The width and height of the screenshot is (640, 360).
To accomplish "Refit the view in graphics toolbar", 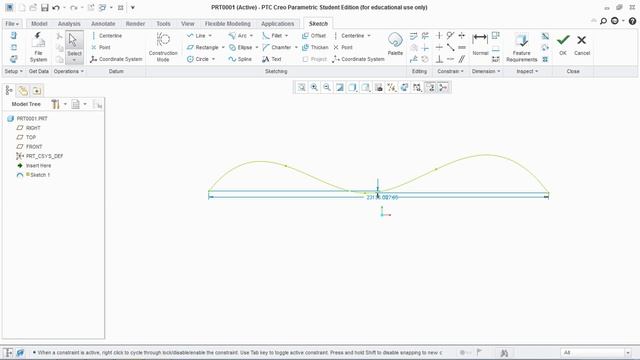I will click(301, 87).
